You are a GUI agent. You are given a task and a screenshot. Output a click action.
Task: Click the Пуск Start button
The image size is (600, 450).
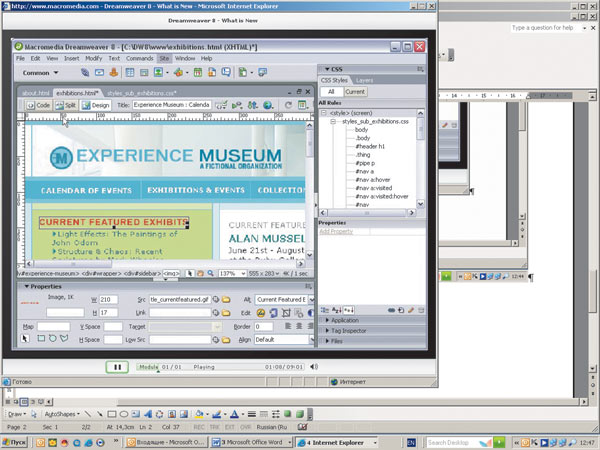[x=15, y=442]
